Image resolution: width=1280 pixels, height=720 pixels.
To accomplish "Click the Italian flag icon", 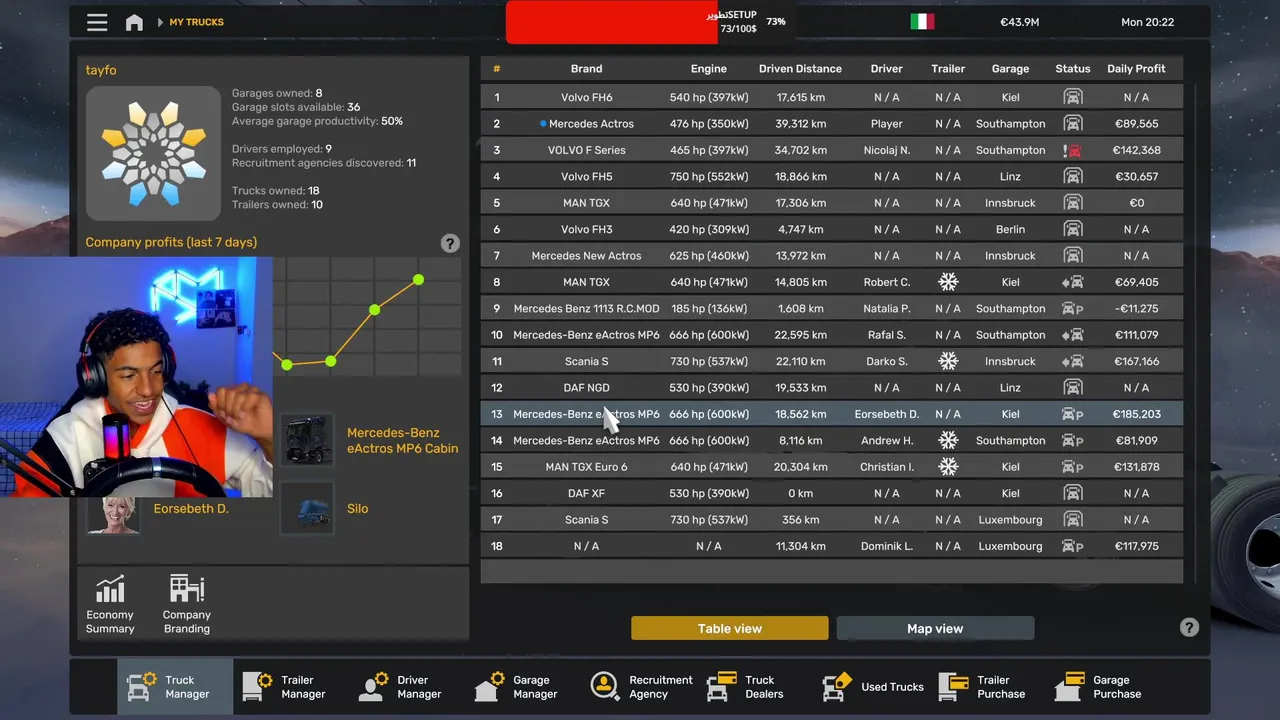I will tap(922, 22).
